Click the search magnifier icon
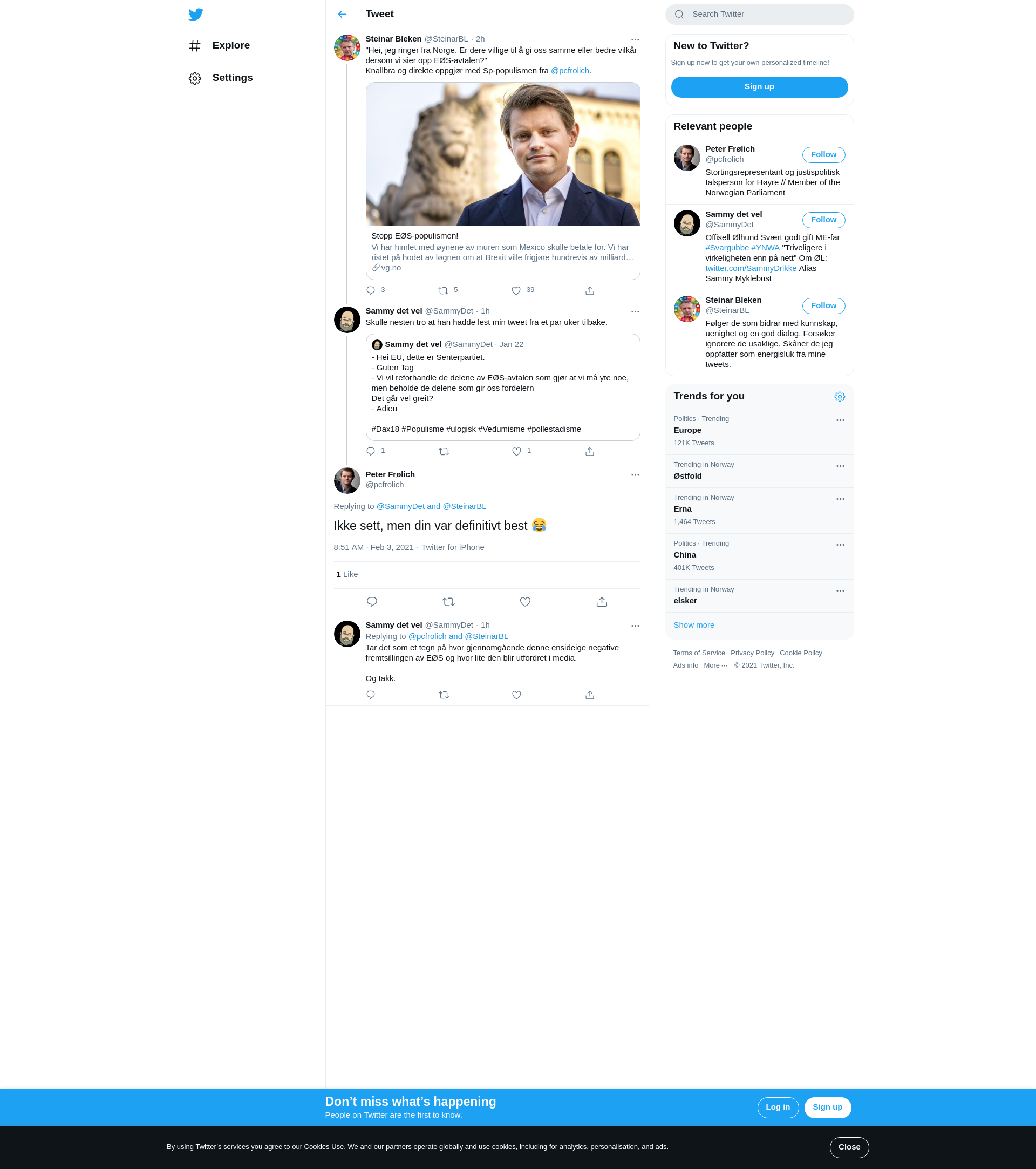This screenshot has height=1169, width=1036. (679, 14)
